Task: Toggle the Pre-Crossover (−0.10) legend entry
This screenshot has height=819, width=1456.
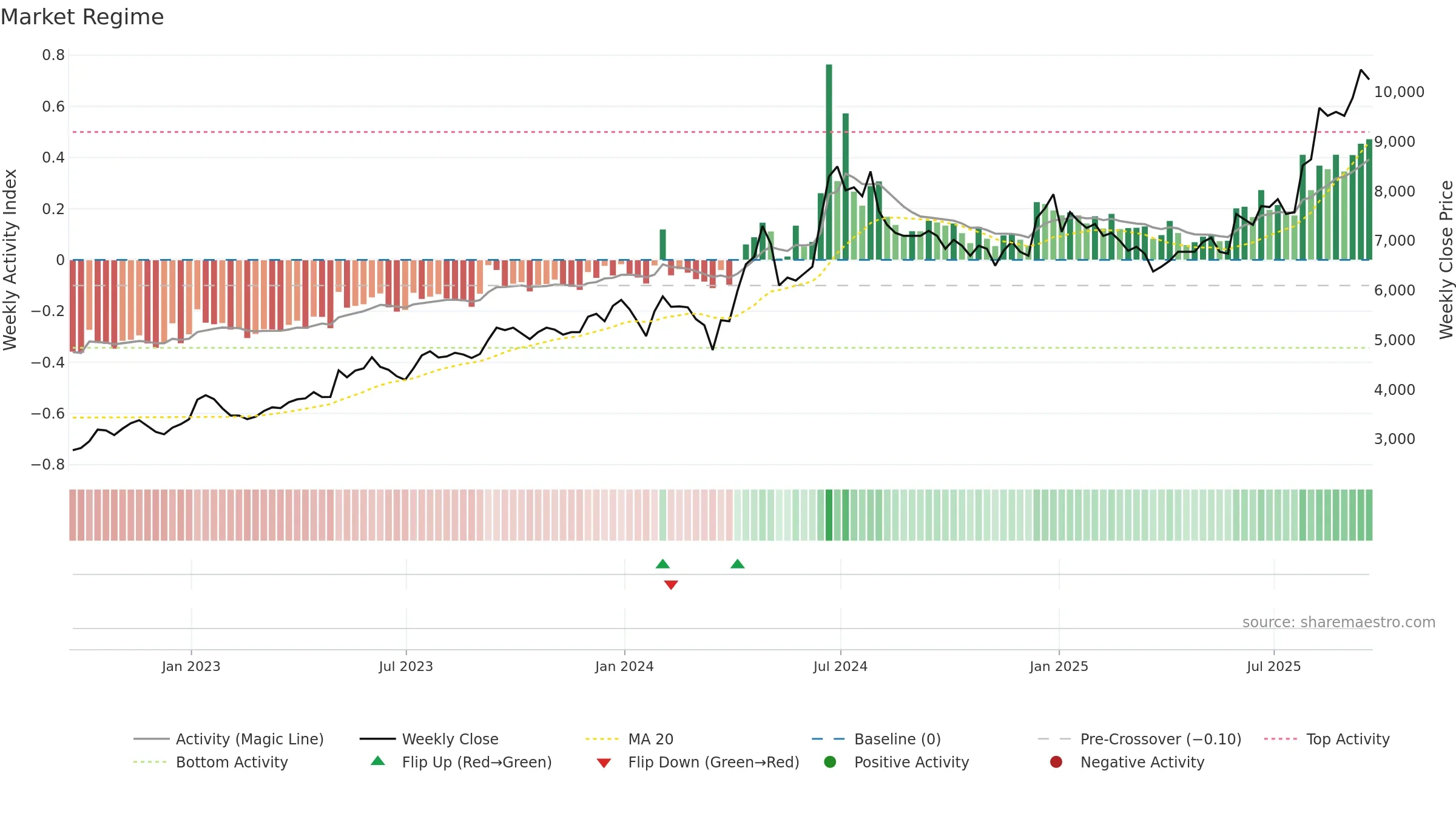Action: pos(1139,739)
